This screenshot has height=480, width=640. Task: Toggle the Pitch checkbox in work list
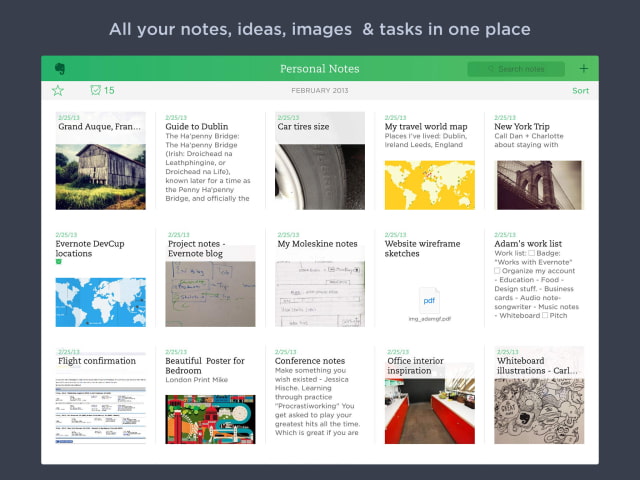[545, 316]
